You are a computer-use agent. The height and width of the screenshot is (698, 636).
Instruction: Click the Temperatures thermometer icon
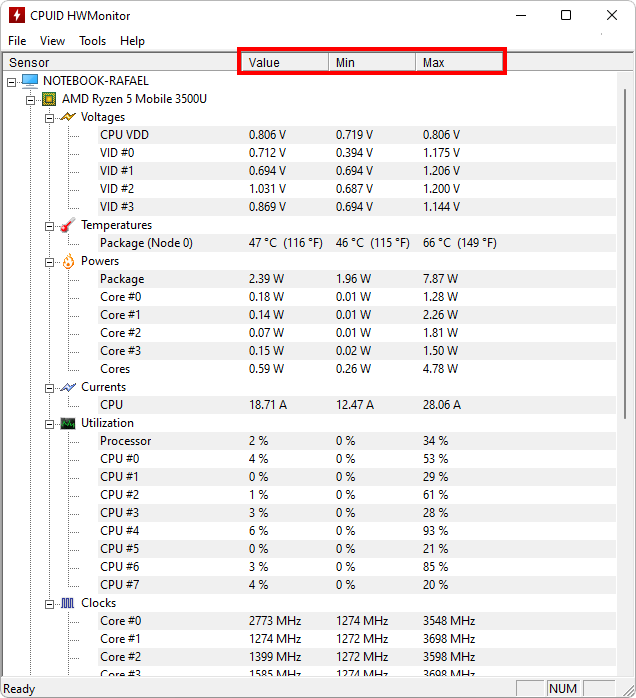68,225
